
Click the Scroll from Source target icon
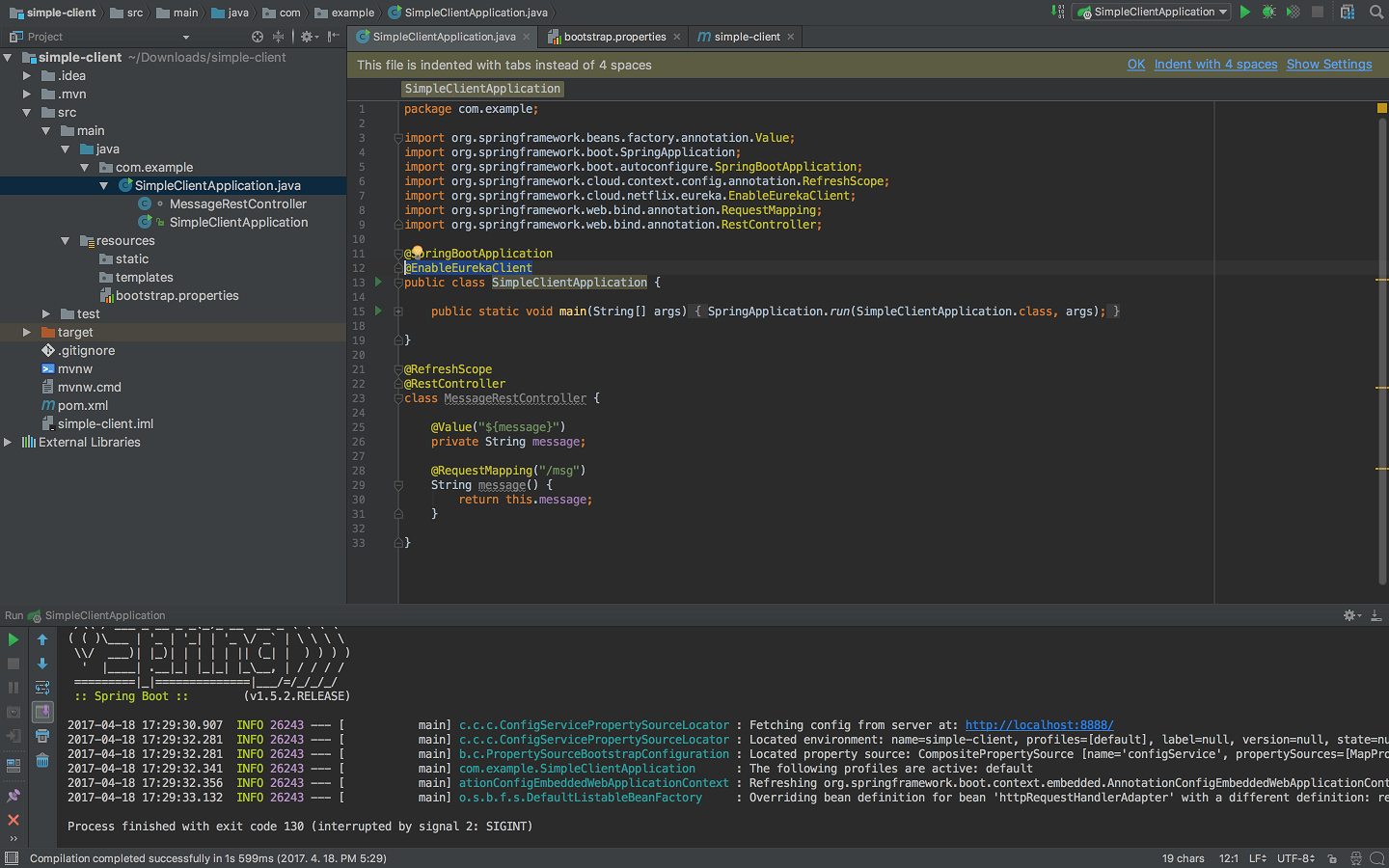click(x=258, y=37)
